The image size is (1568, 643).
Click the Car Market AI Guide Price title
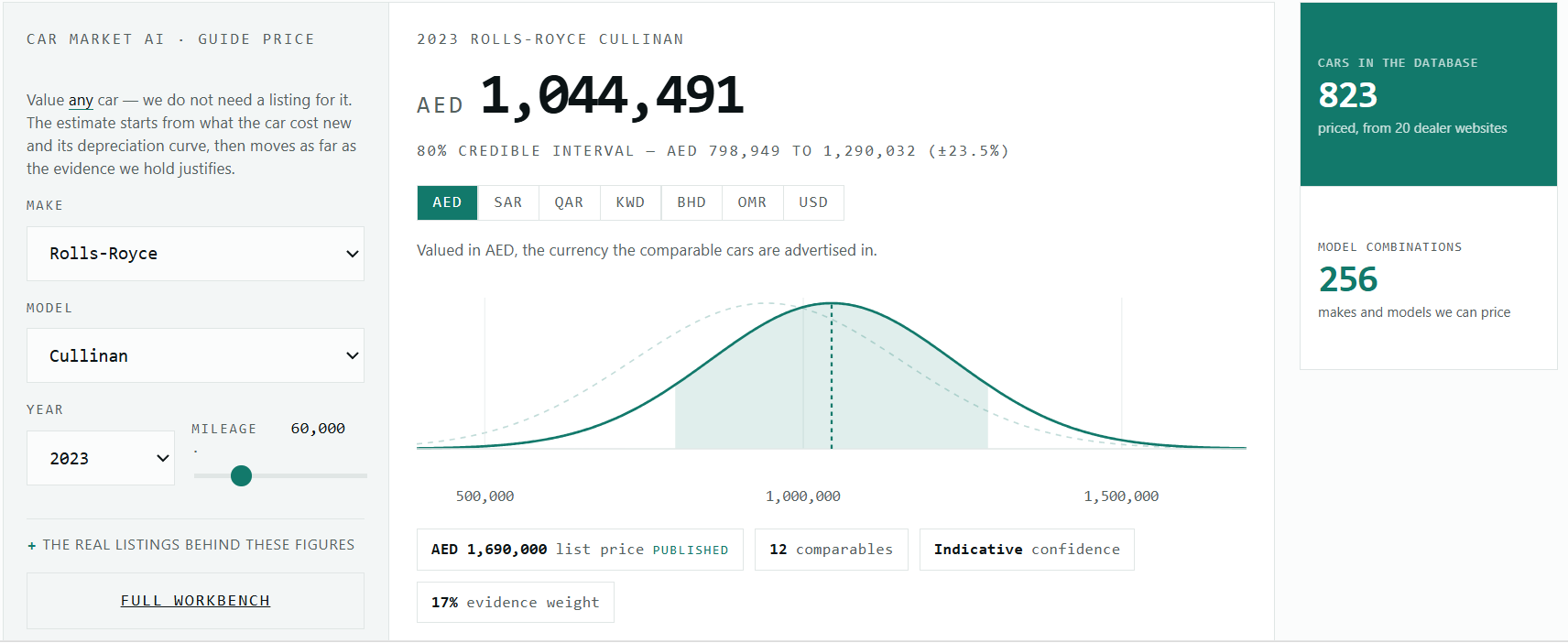tap(170, 39)
